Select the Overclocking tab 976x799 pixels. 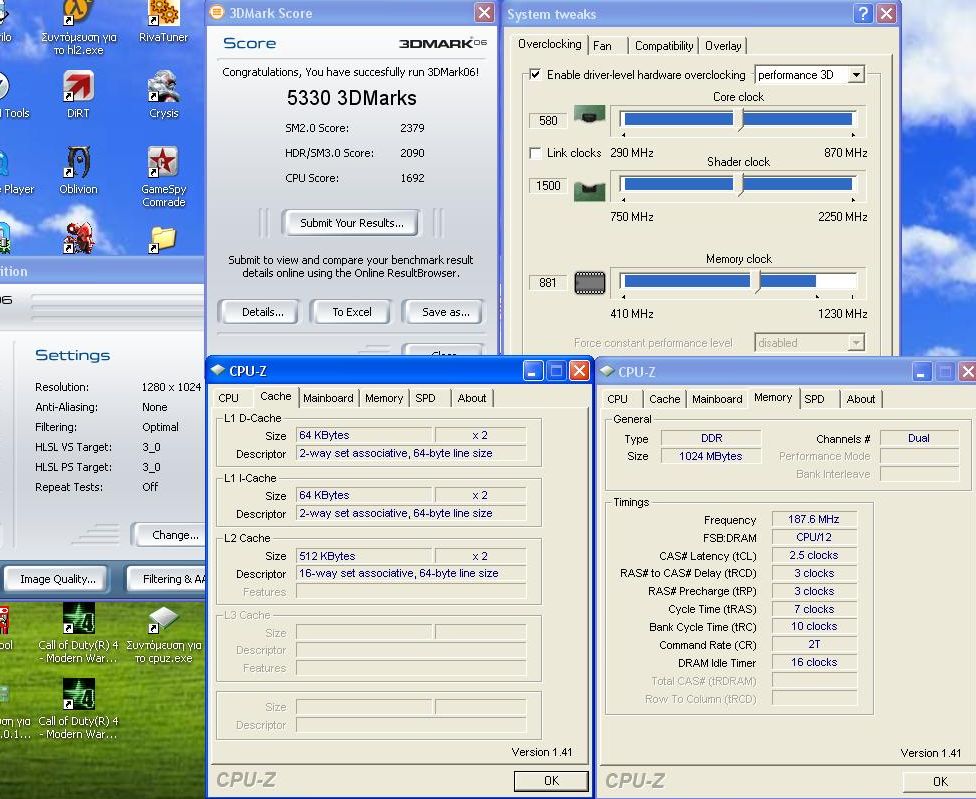coord(550,44)
